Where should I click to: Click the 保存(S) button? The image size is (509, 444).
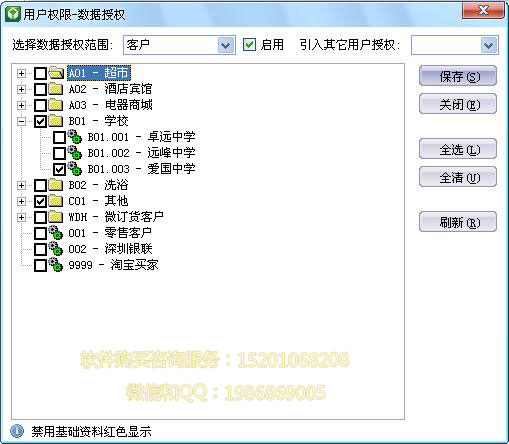pyautogui.click(x=458, y=76)
